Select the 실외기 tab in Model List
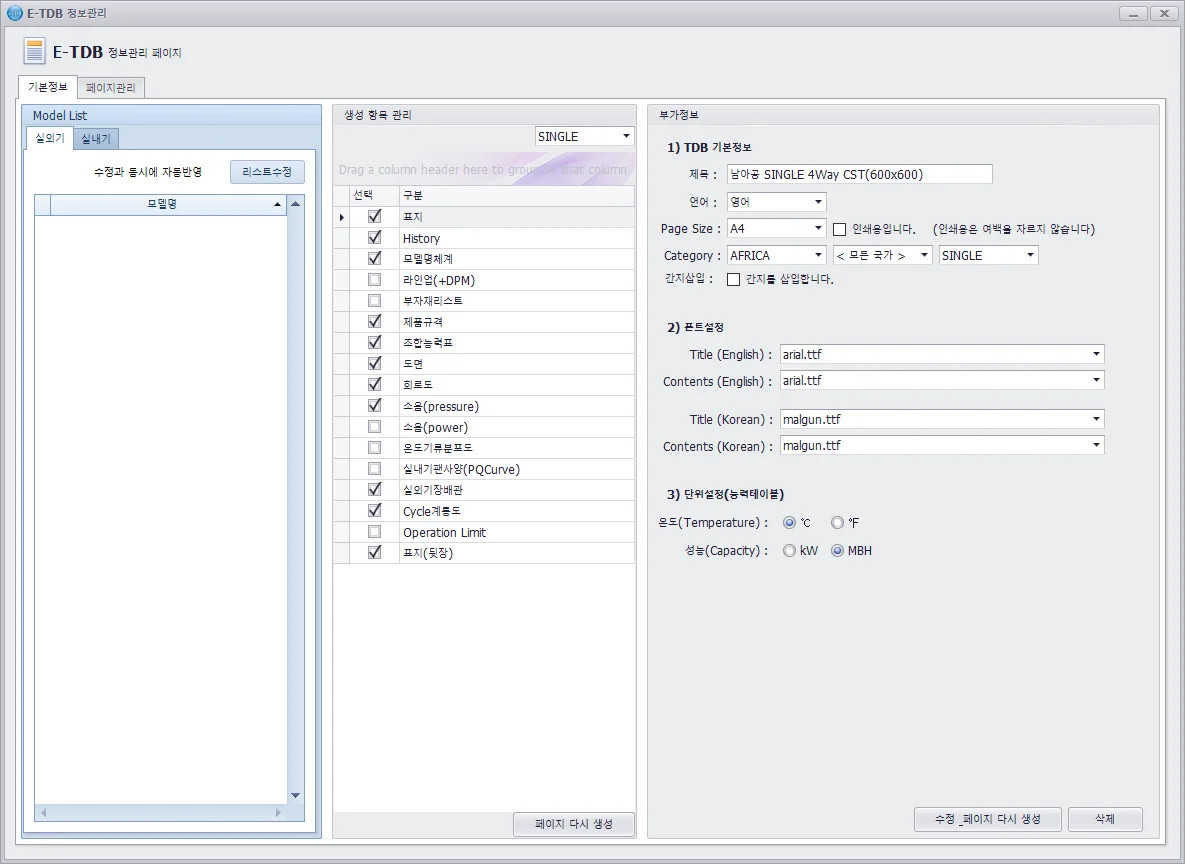The width and height of the screenshot is (1185, 864). (50, 138)
